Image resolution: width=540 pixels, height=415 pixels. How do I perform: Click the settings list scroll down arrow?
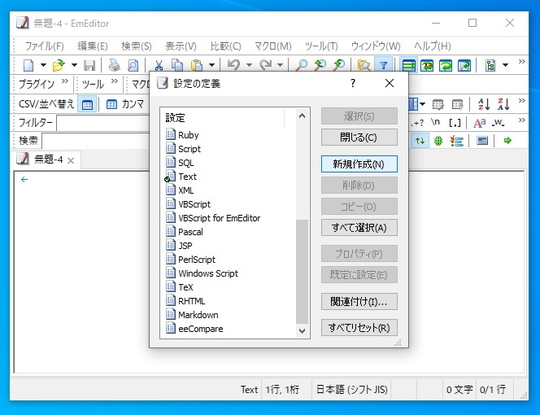[302, 331]
